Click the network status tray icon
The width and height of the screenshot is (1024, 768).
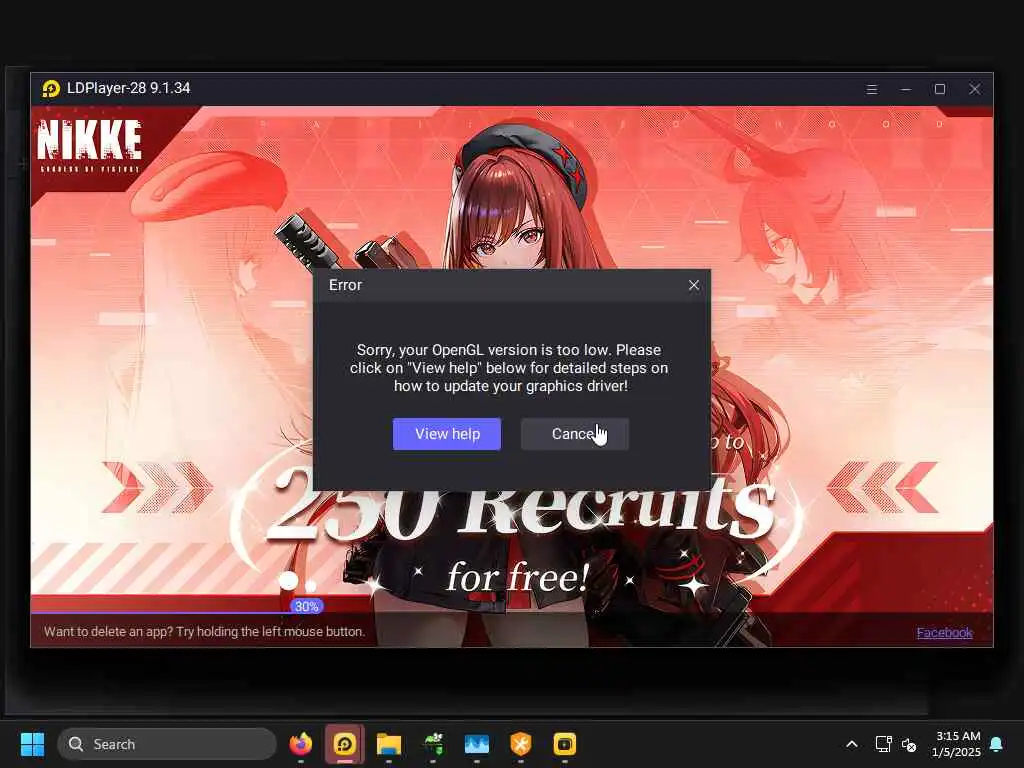pos(884,744)
